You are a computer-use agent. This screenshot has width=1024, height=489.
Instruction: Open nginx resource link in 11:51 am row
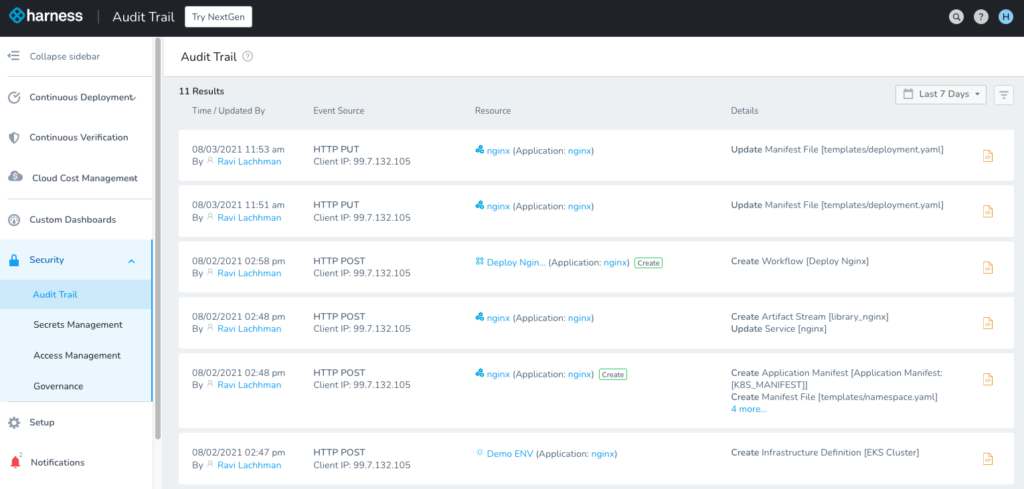[x=498, y=206]
